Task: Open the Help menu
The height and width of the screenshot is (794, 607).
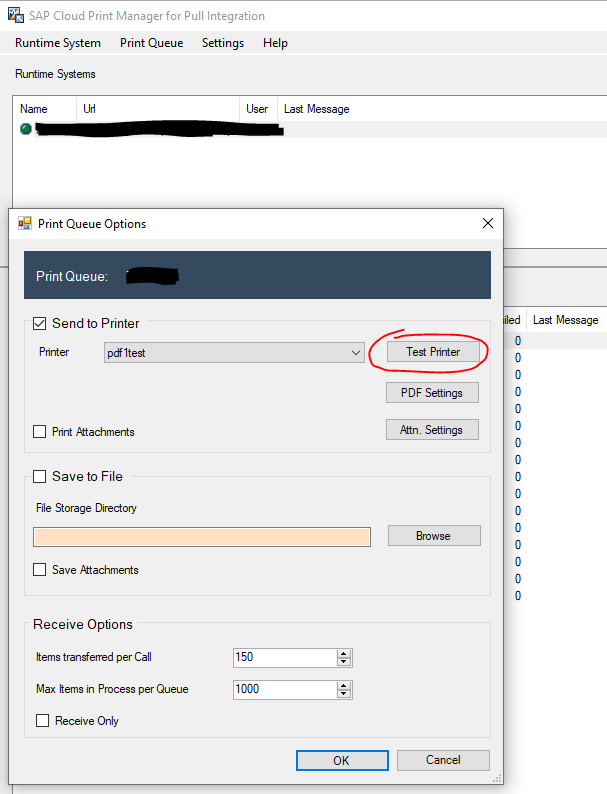Action: tap(275, 43)
